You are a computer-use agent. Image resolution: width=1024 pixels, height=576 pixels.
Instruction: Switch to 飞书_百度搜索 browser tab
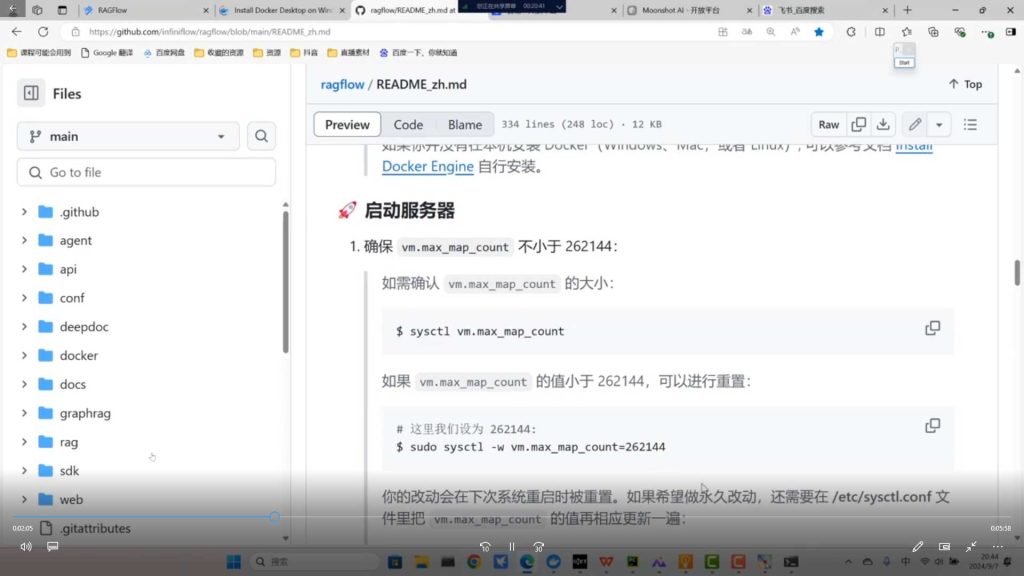pyautogui.click(x=825, y=10)
